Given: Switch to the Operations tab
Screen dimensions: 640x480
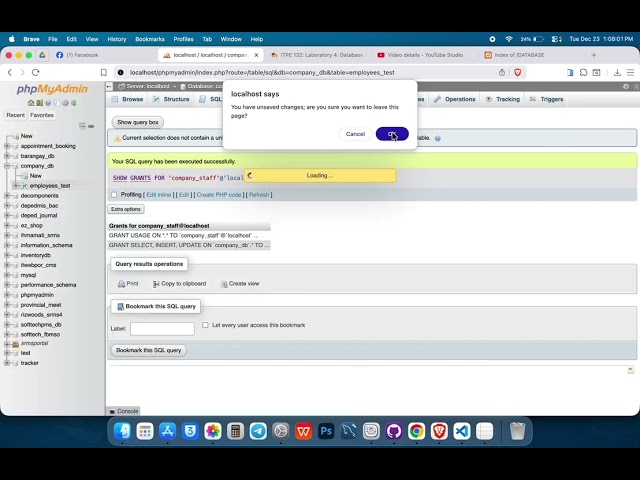Looking at the screenshot, I should [x=455, y=99].
